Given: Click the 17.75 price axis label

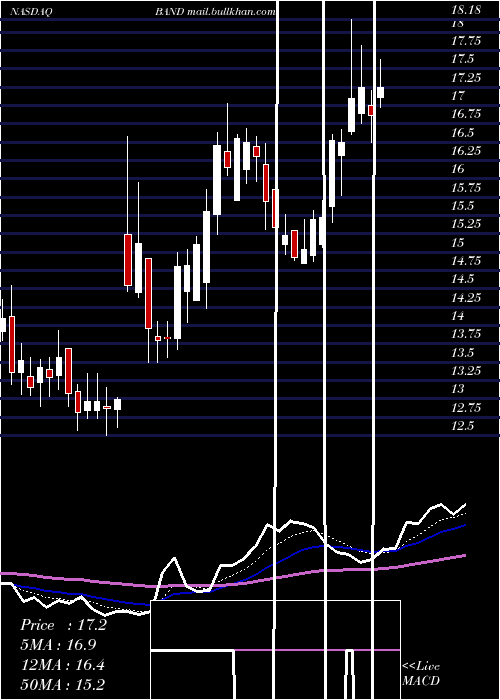Looking at the screenshot, I should tap(466, 41).
